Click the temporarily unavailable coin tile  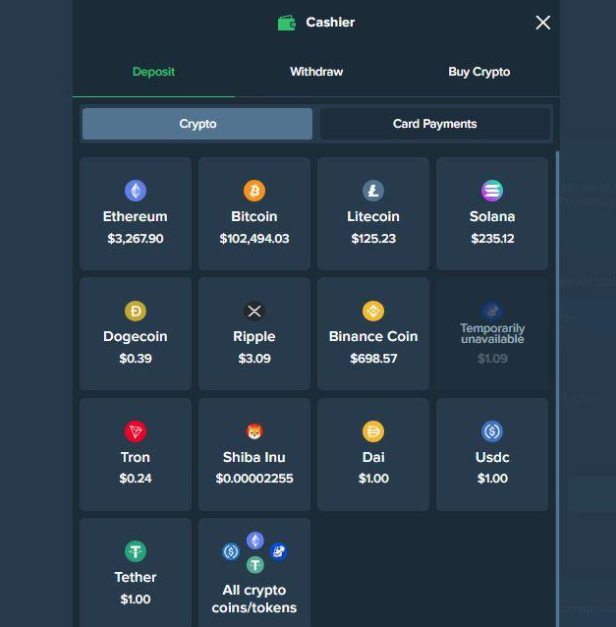[492, 334]
